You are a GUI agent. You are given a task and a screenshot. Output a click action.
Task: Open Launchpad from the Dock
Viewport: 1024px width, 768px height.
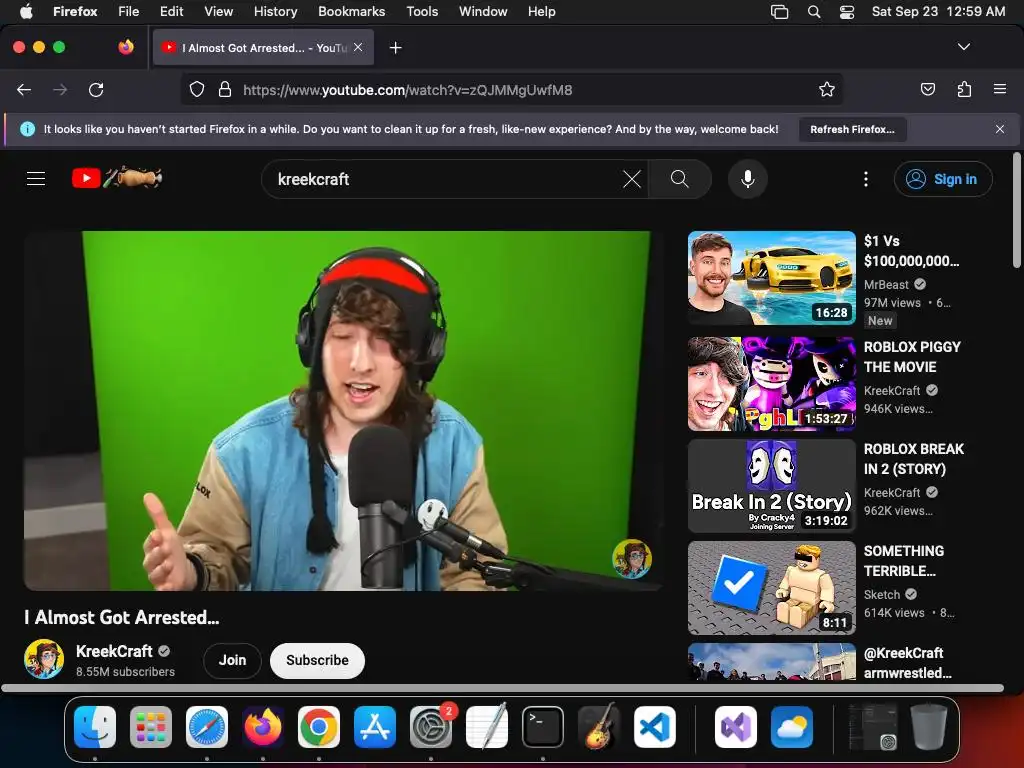[x=151, y=727]
